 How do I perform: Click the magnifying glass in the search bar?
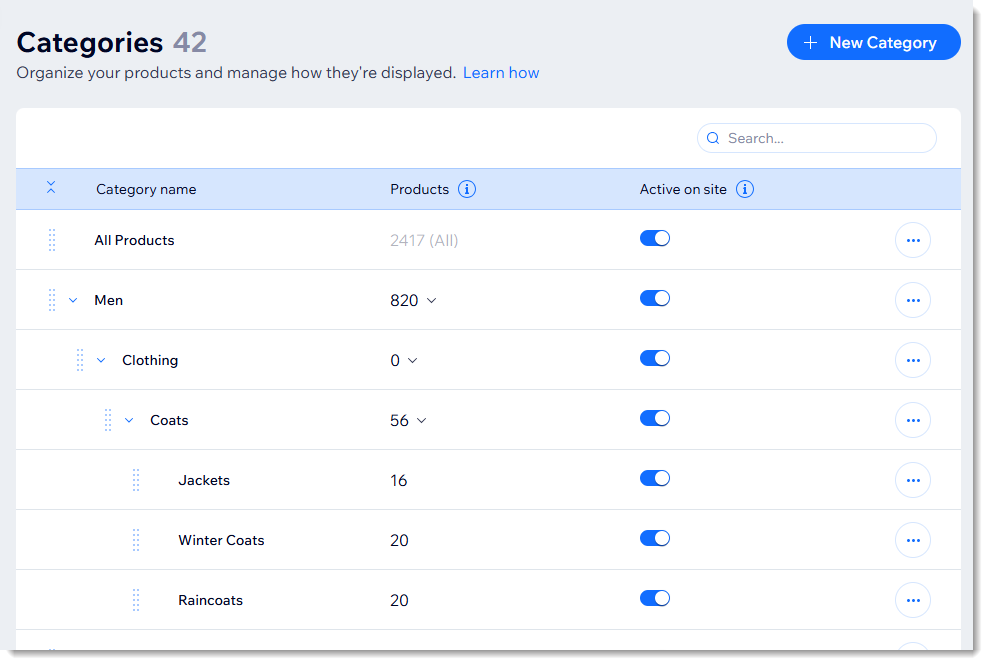[x=713, y=138]
